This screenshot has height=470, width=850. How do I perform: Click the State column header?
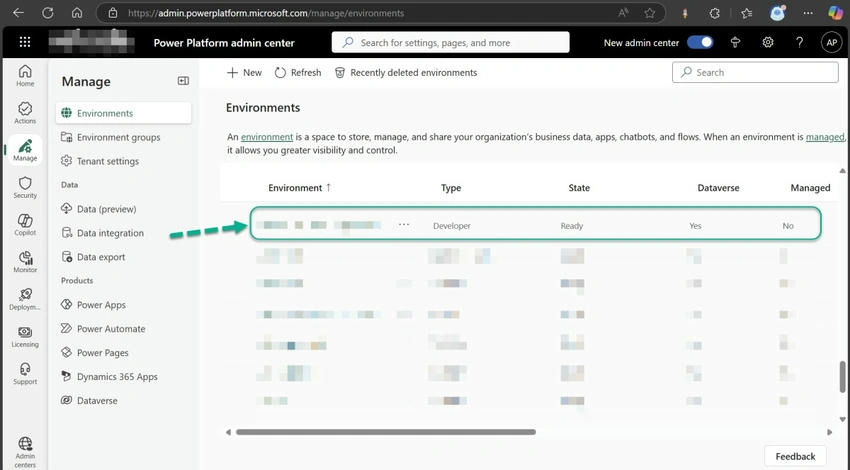pos(579,188)
